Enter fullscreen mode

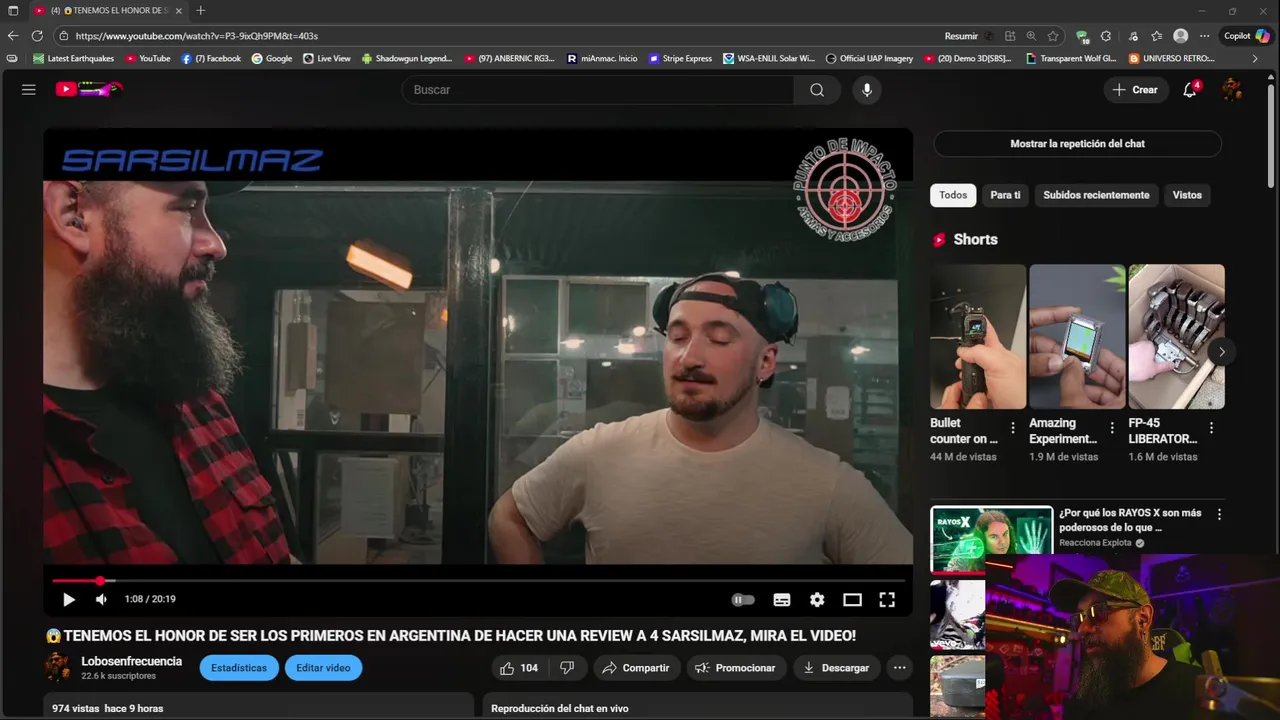(887, 600)
